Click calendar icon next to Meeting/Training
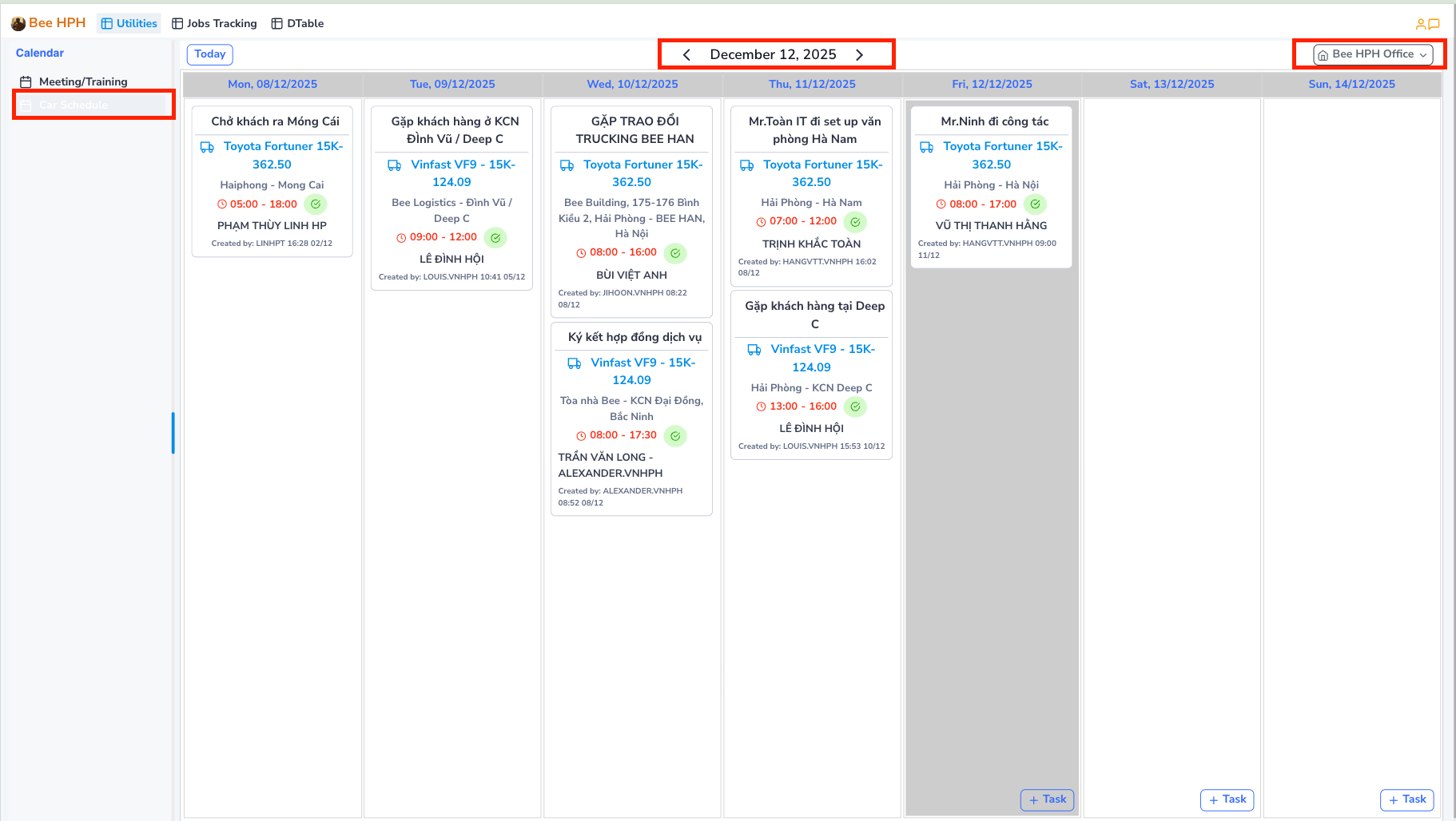Viewport: 1456px width, 821px height. pos(26,81)
